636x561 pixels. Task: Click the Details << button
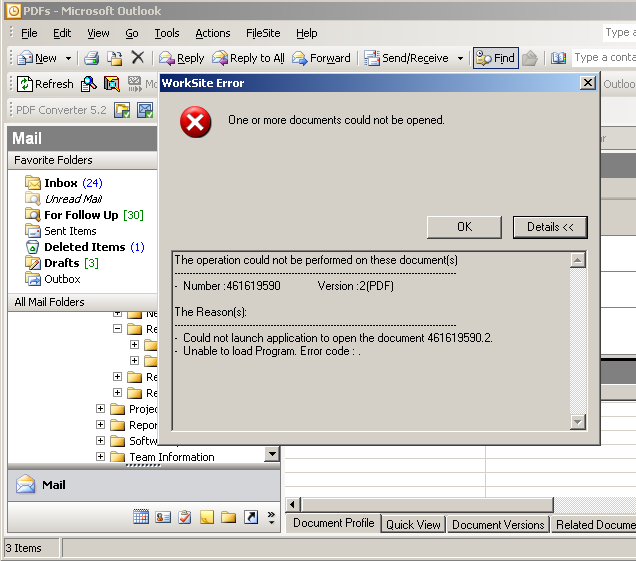[550, 227]
